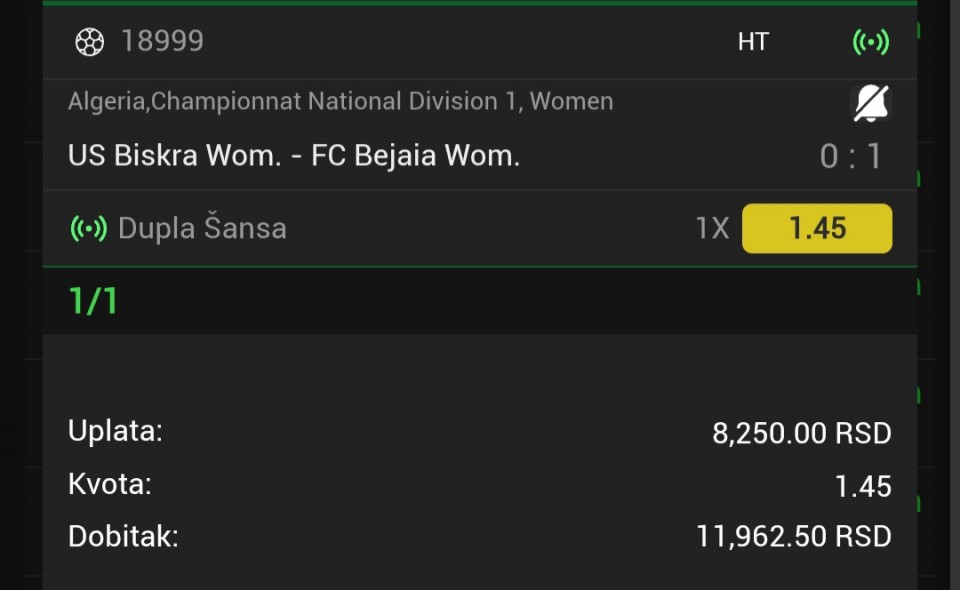Click the 11,962.50 RSD payout amount
This screenshot has width=960, height=590.
(793, 537)
